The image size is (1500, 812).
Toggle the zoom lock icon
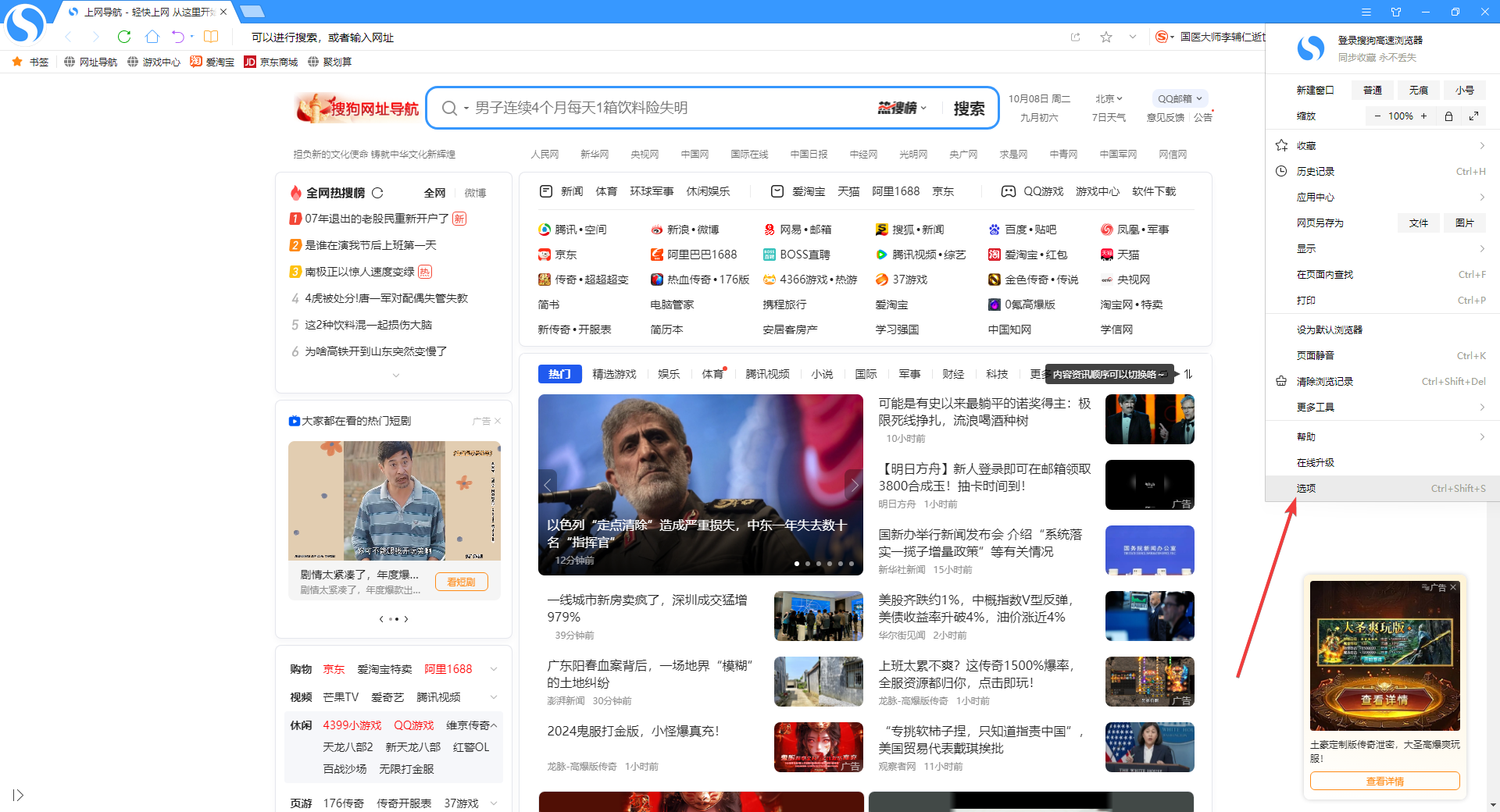tap(1448, 116)
